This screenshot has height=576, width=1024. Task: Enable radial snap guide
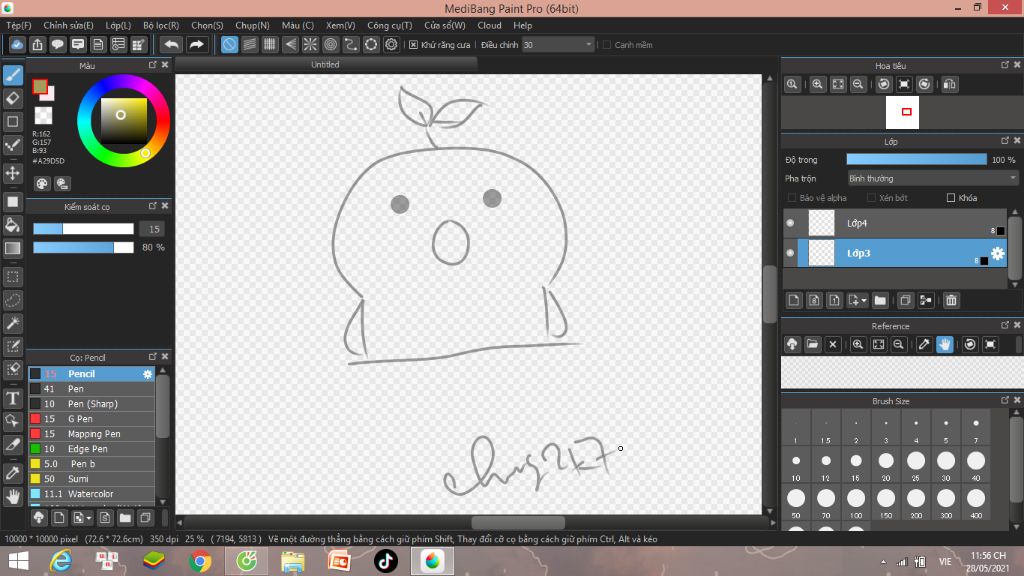coord(310,44)
